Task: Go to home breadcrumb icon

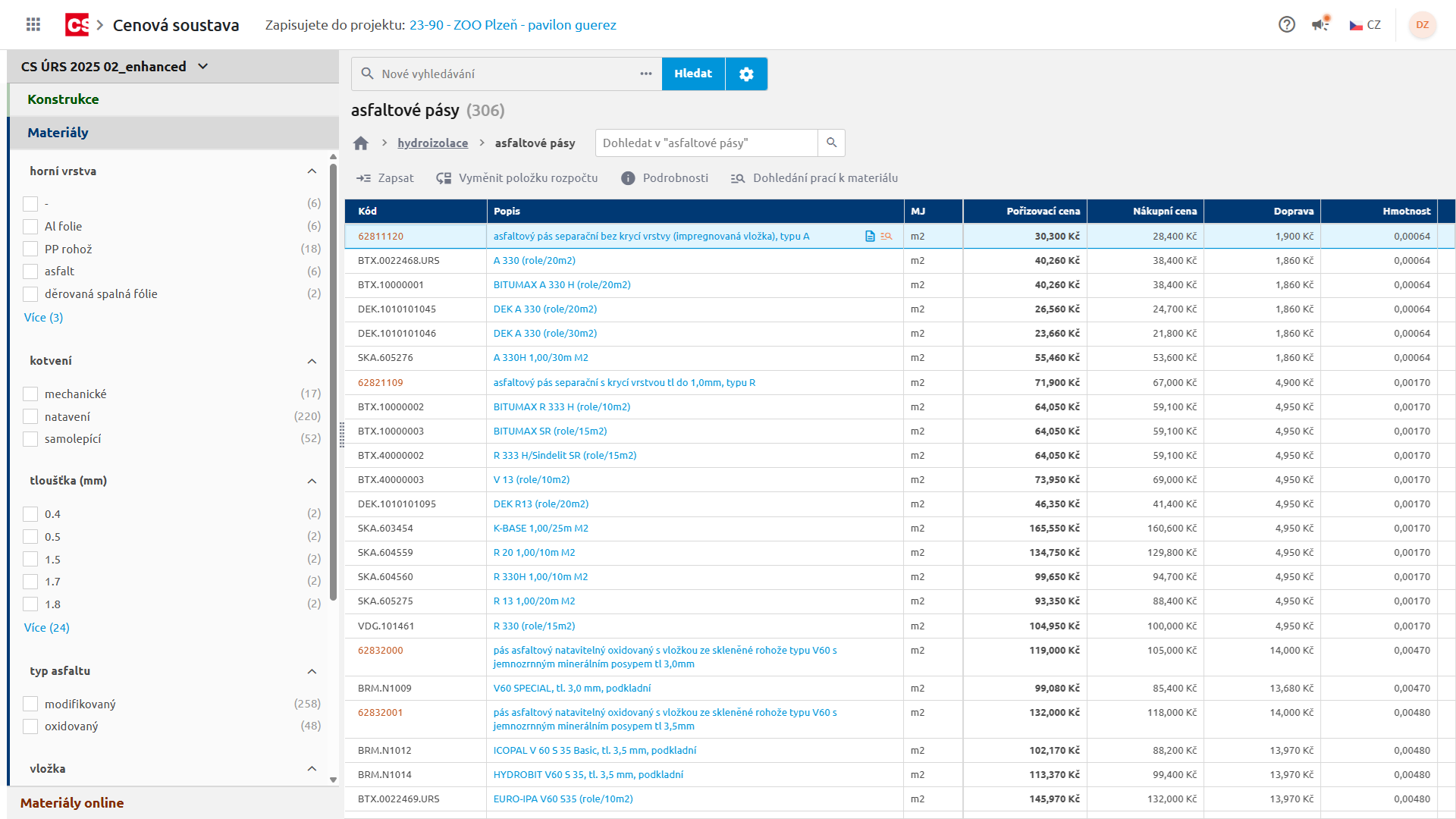Action: (x=361, y=143)
